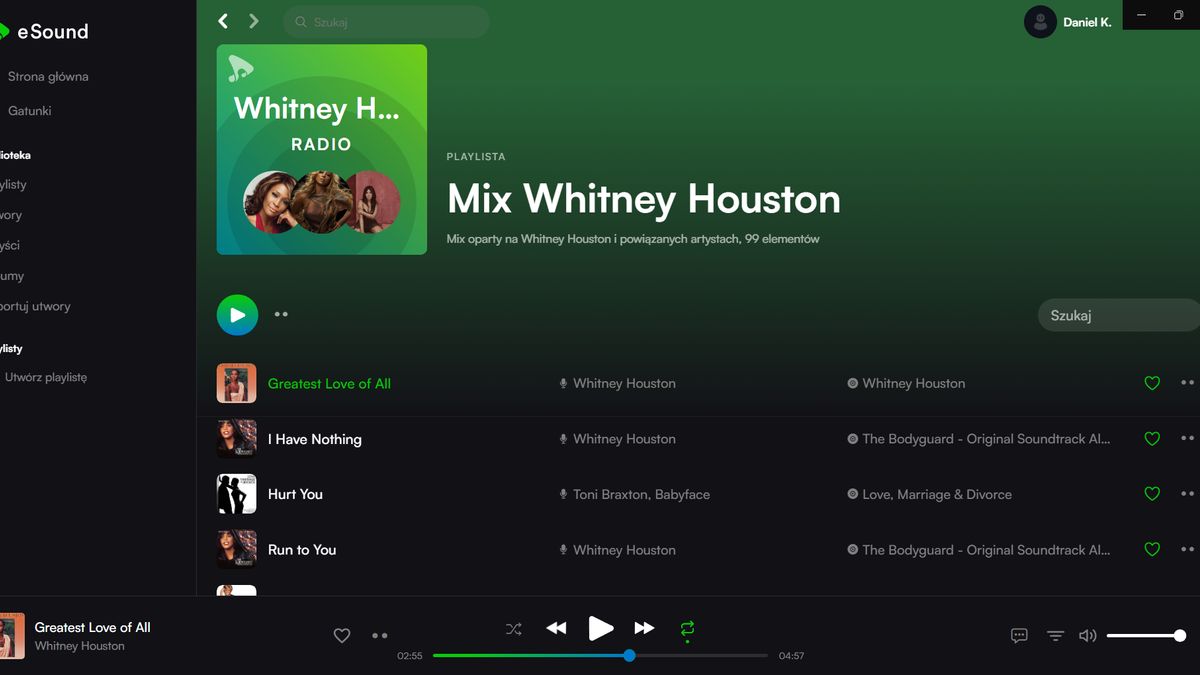1200x675 pixels.
Task: Select the playlists library sidebar entry
Action: (x=14, y=185)
